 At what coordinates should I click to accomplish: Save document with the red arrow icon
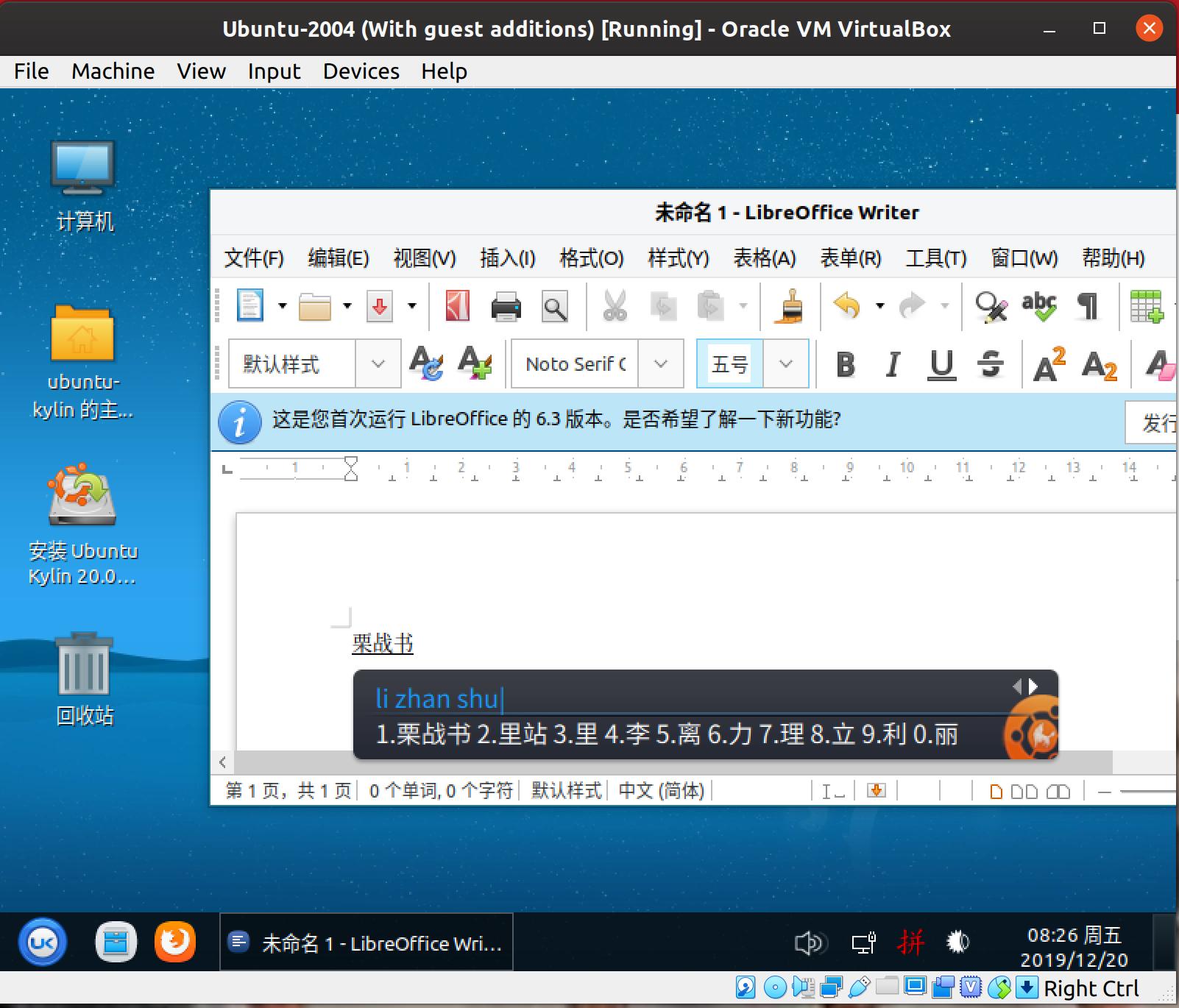tap(380, 305)
